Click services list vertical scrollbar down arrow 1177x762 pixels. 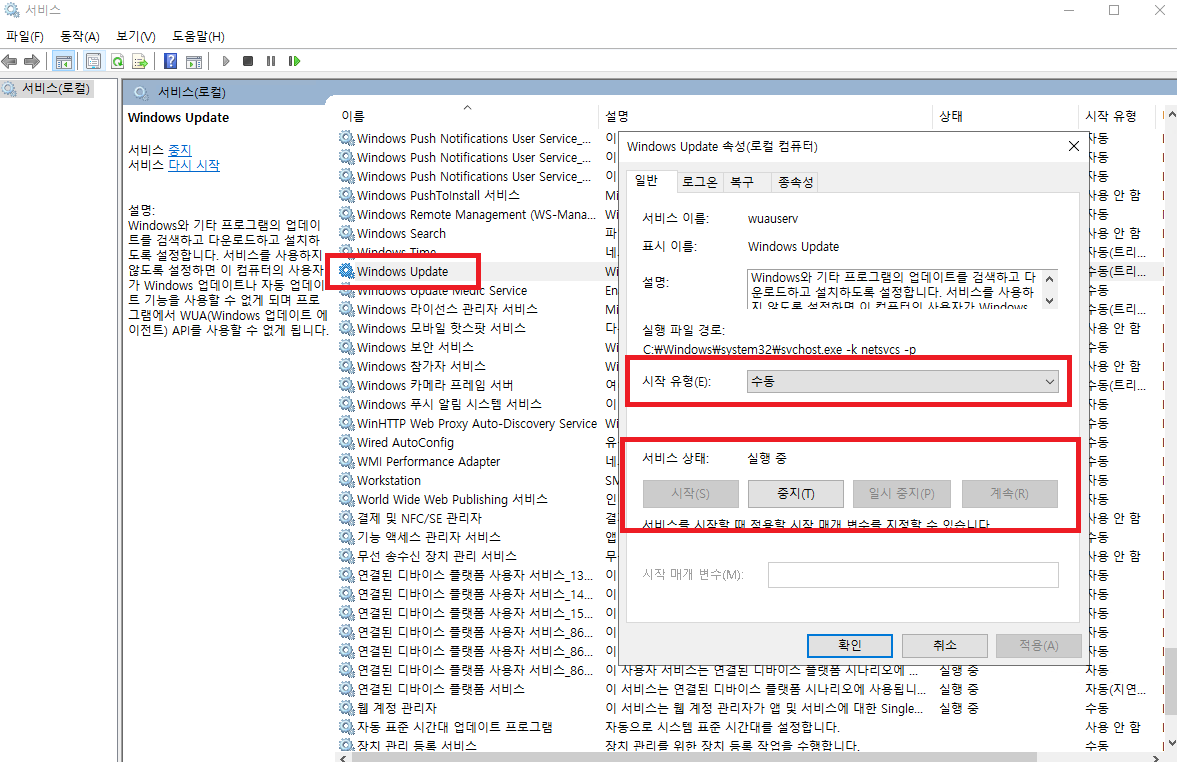click(x=1170, y=742)
